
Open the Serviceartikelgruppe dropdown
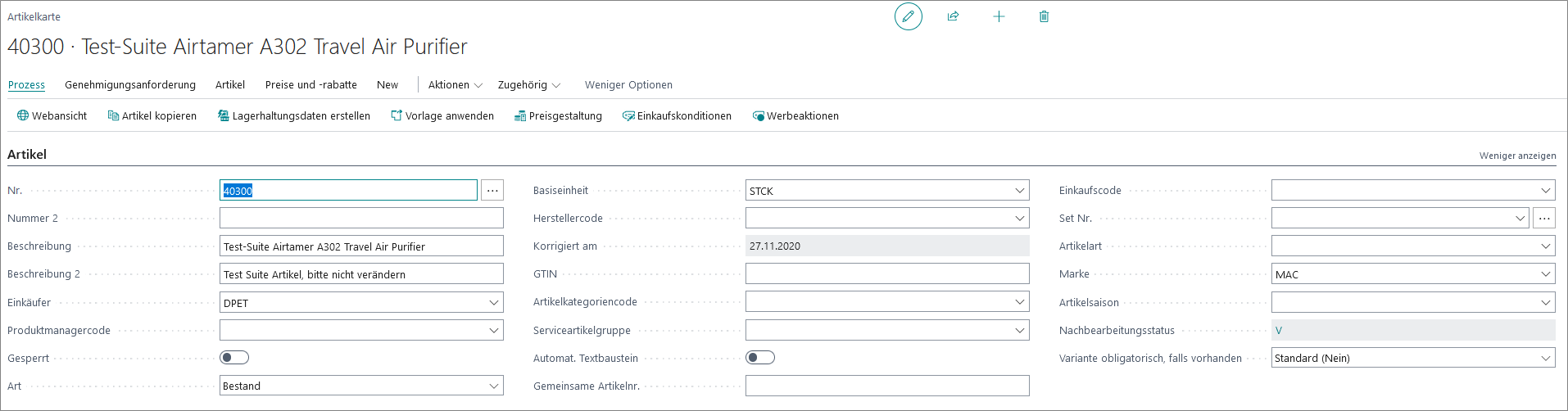(x=1020, y=331)
